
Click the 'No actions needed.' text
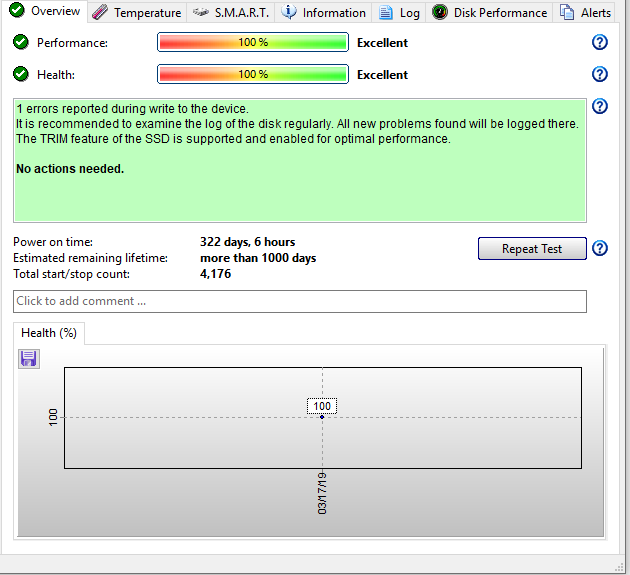coord(70,169)
